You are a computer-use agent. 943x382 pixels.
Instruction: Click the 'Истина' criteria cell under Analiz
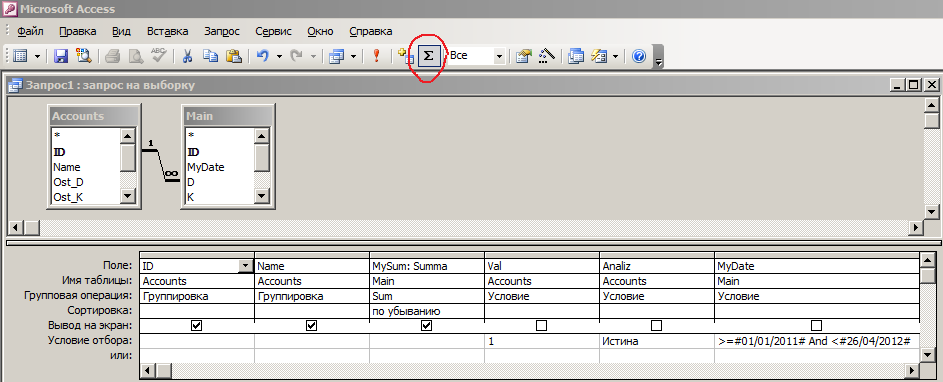[x=657, y=341]
